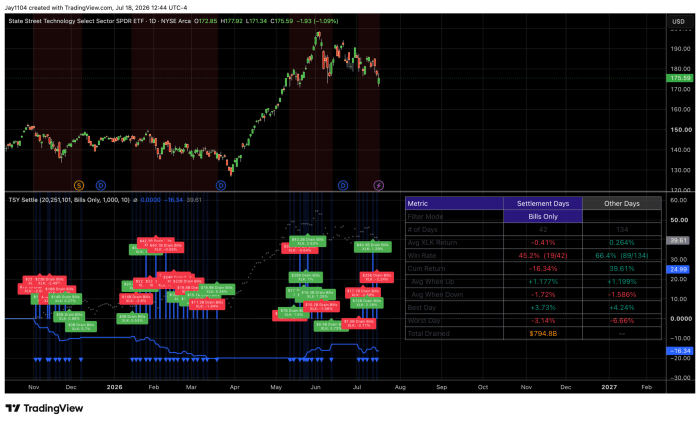Click the purple lightning event marker icon
The width and height of the screenshot is (700, 423).
tap(379, 185)
